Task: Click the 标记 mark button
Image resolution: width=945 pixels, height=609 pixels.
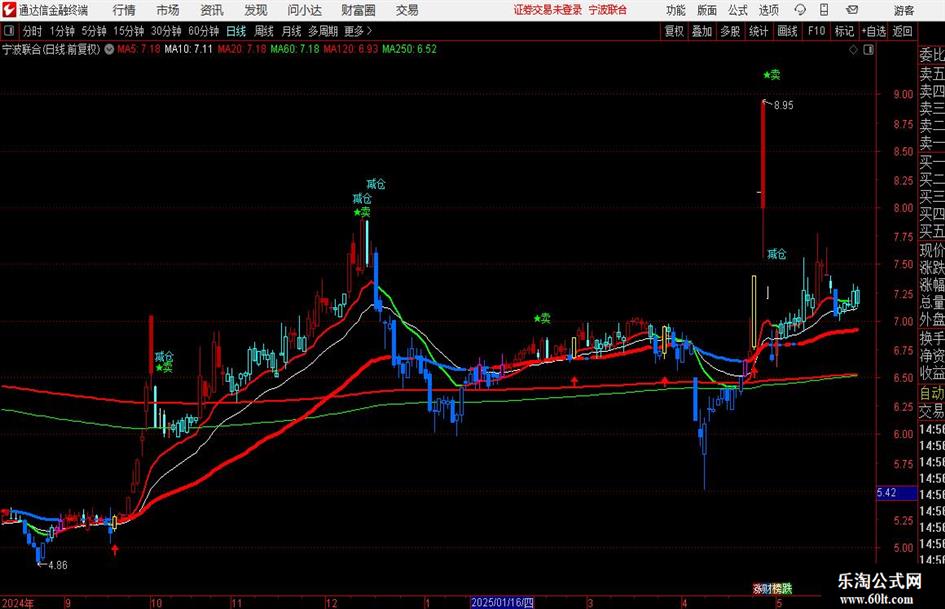Action: (x=844, y=31)
